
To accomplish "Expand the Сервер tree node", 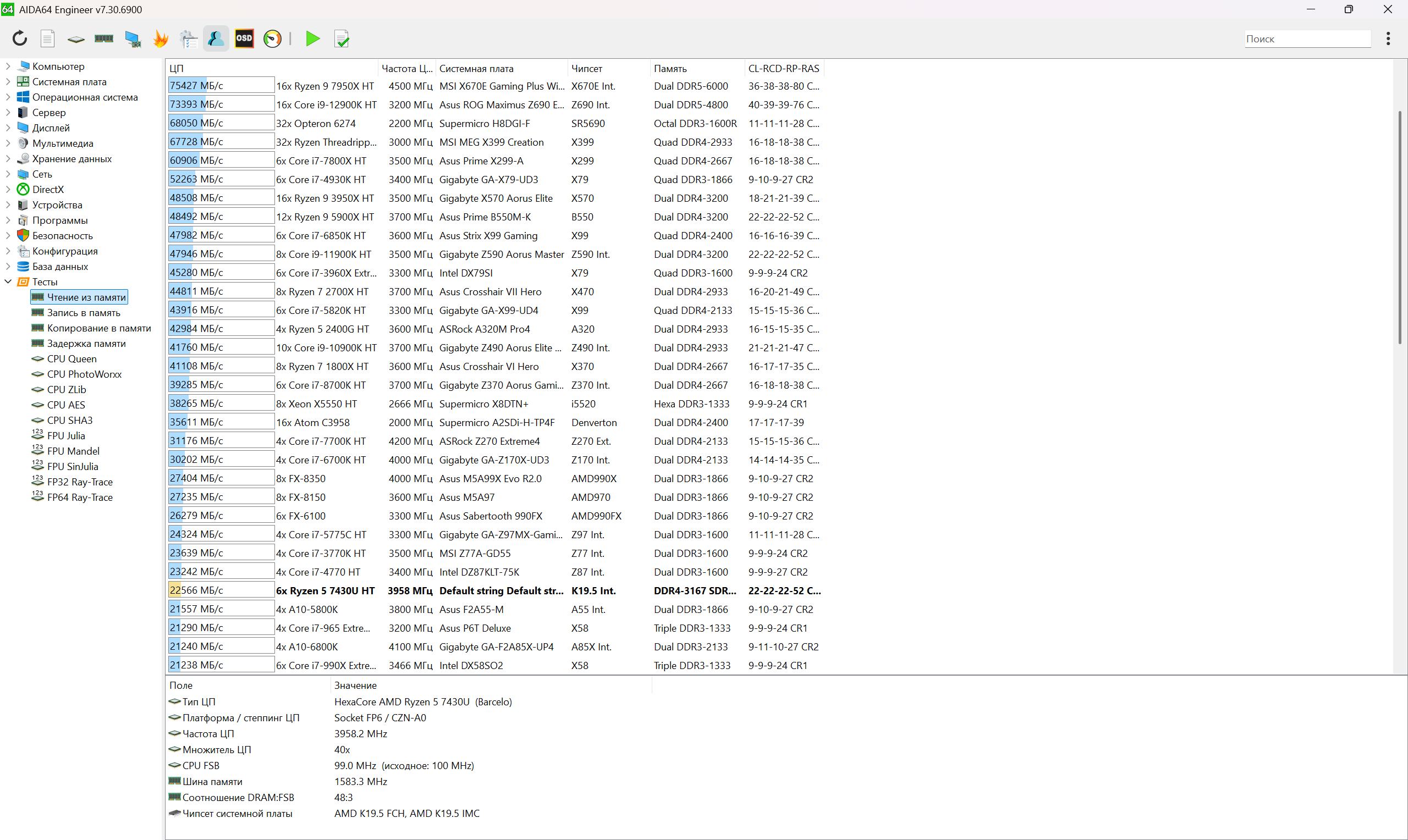I will (8, 112).
